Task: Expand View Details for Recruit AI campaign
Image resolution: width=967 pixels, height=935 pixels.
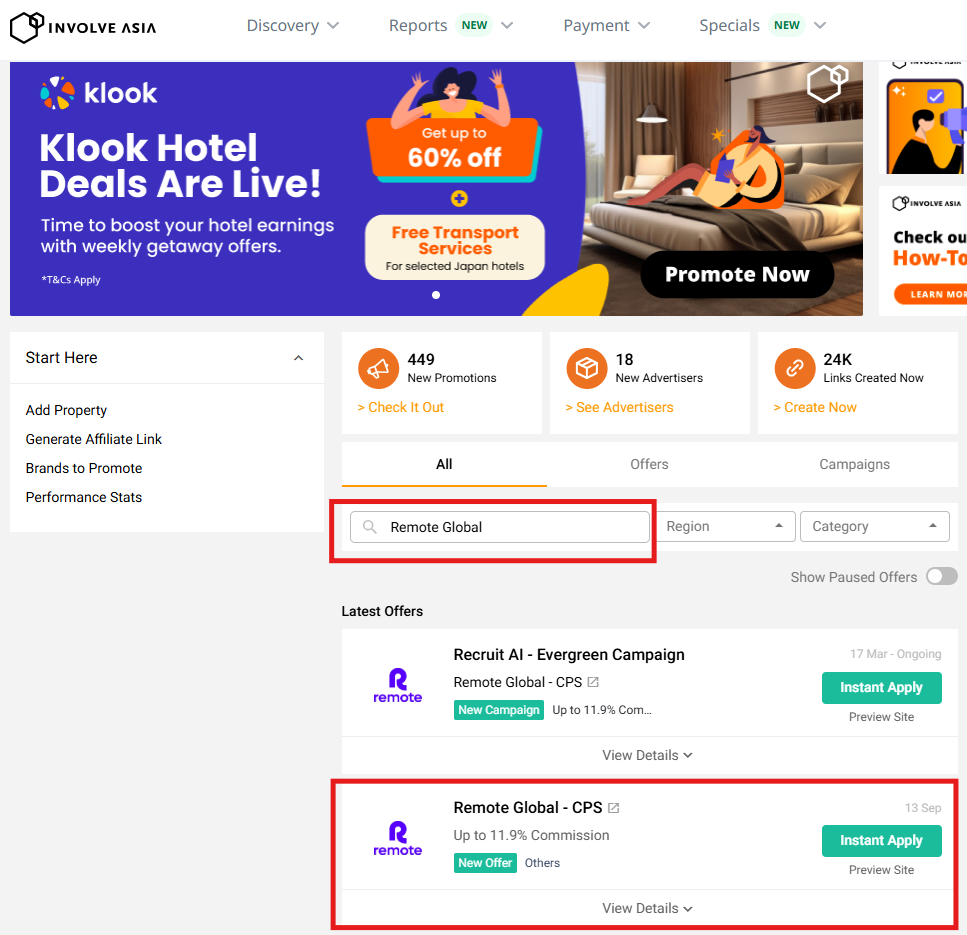Action: click(647, 755)
